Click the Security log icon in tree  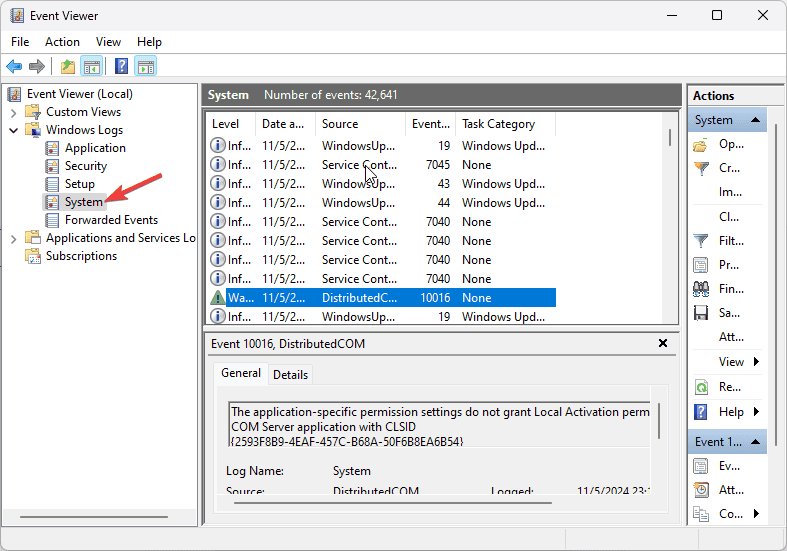[x=52, y=166]
